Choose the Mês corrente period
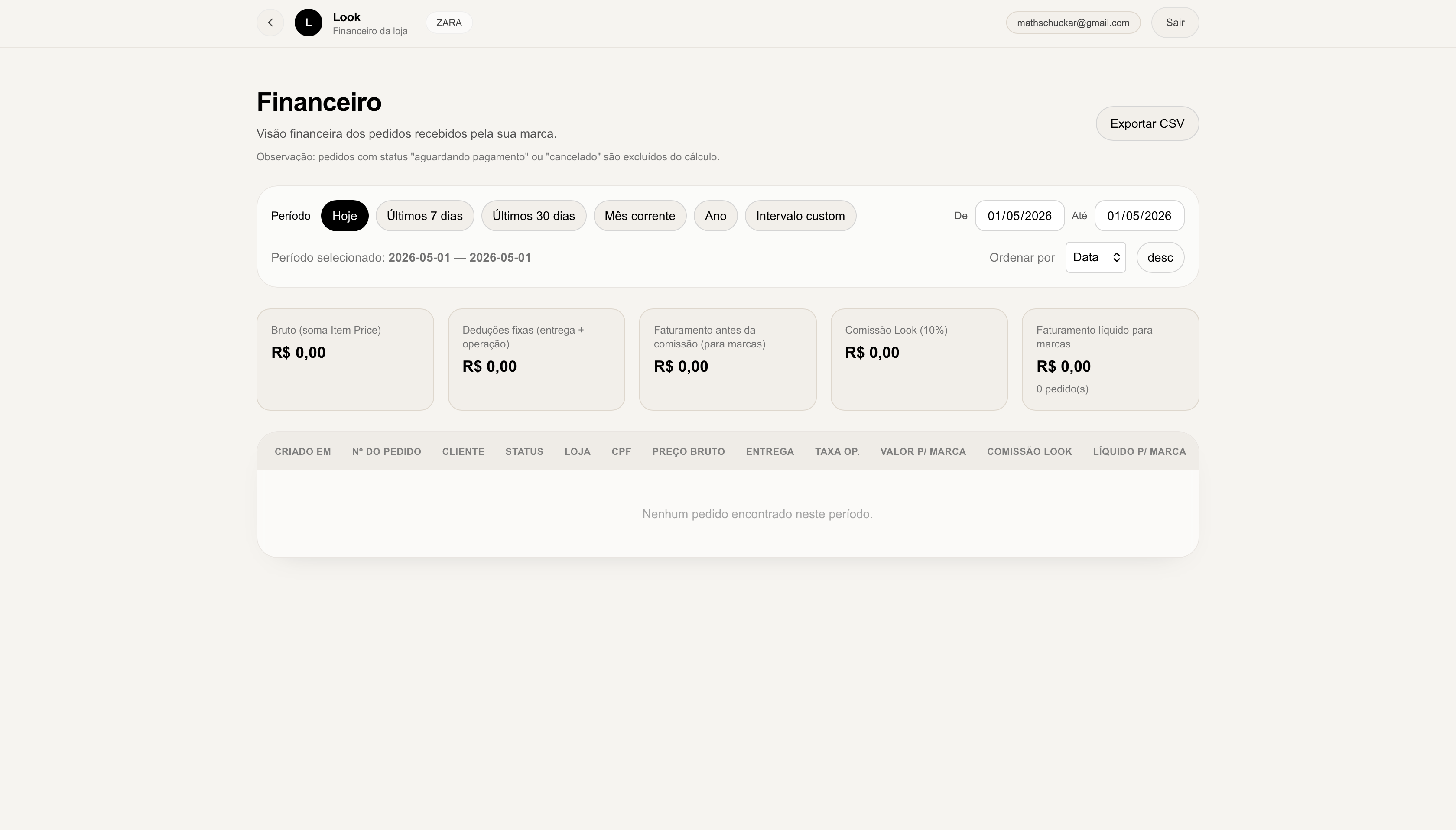 pos(640,216)
